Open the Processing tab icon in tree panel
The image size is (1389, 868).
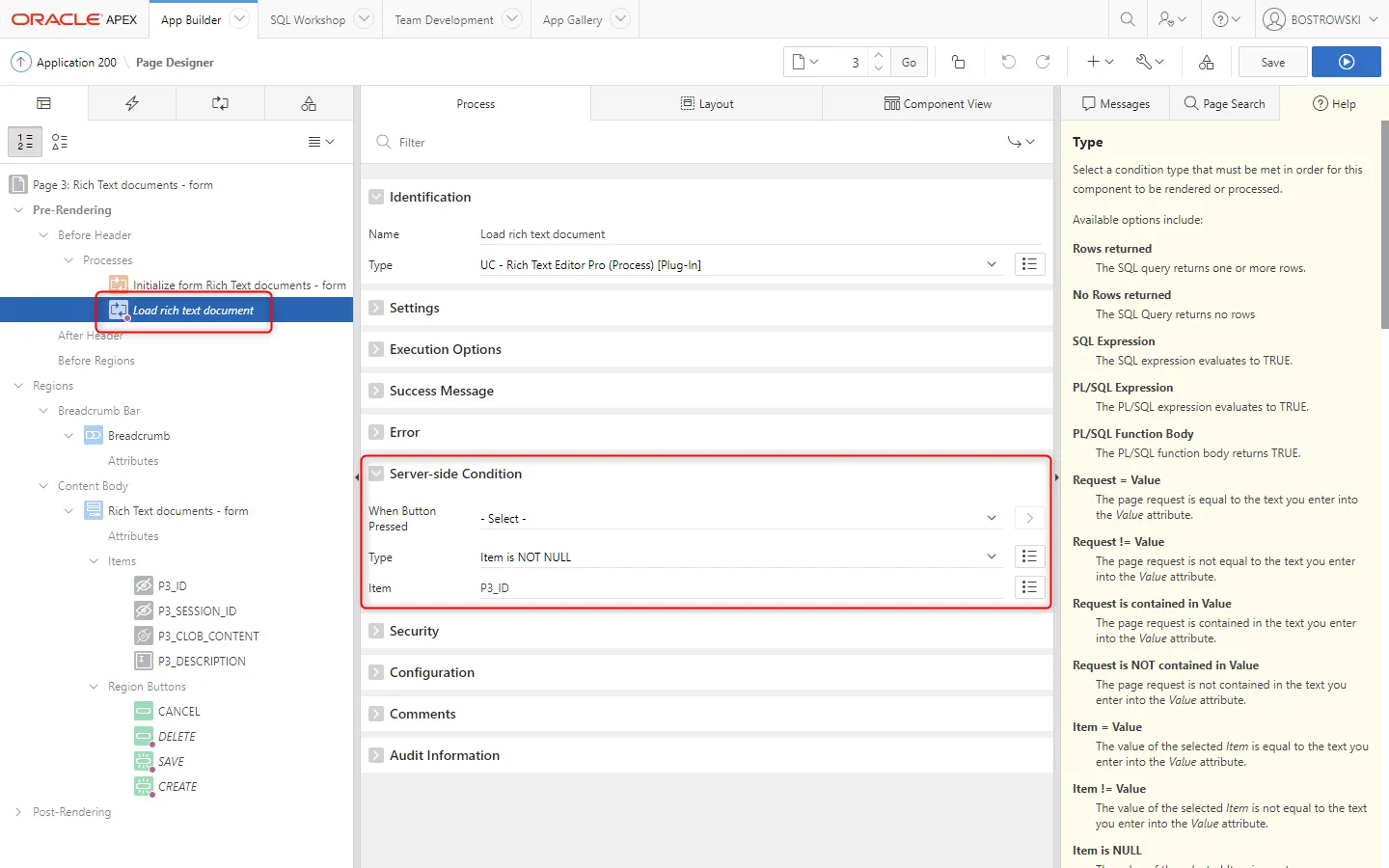point(220,103)
